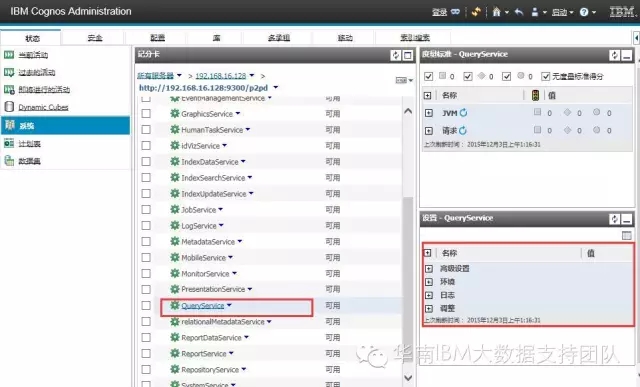Image resolution: width=640 pixels, height=387 pixels.
Task: Tick the checkbox for HumanTaskService
Action: pos(146,129)
